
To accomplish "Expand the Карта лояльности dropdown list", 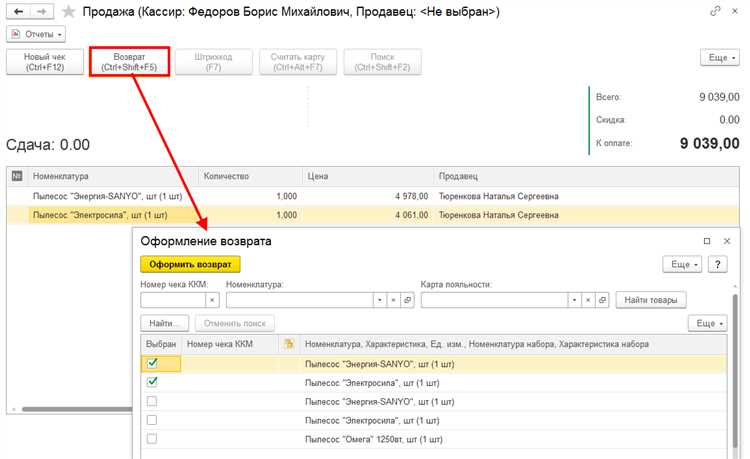I will click(573, 300).
